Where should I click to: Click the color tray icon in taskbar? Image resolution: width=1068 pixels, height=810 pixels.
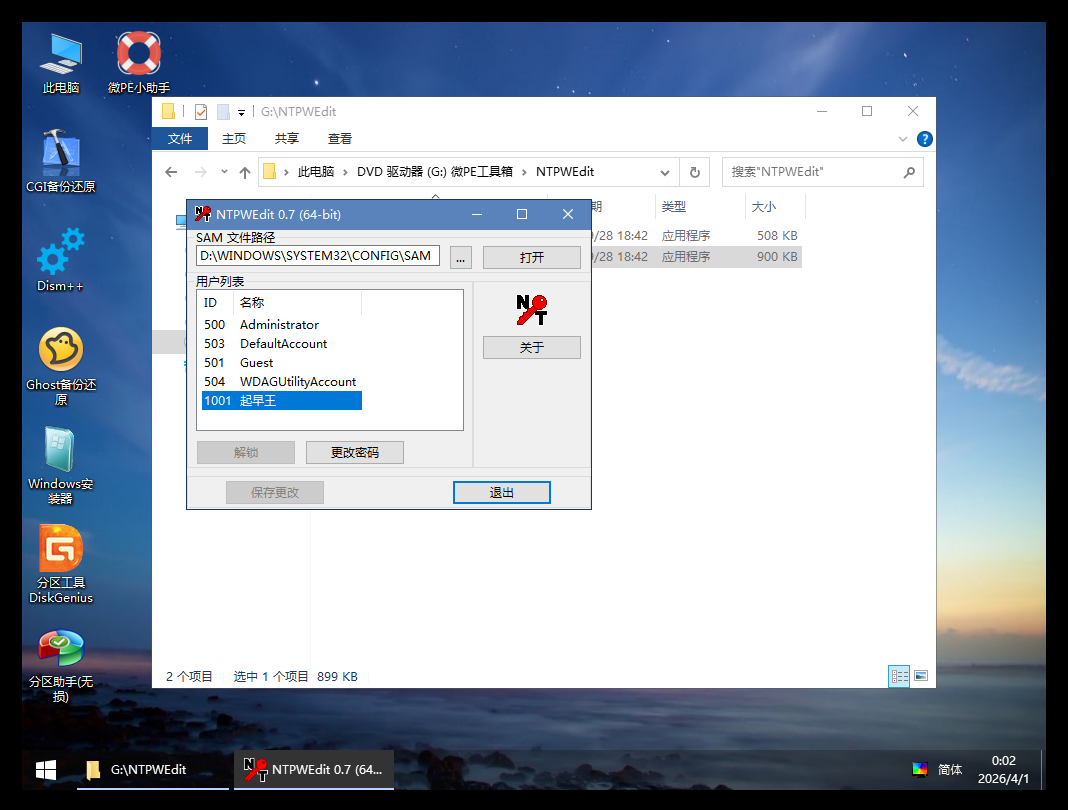920,769
